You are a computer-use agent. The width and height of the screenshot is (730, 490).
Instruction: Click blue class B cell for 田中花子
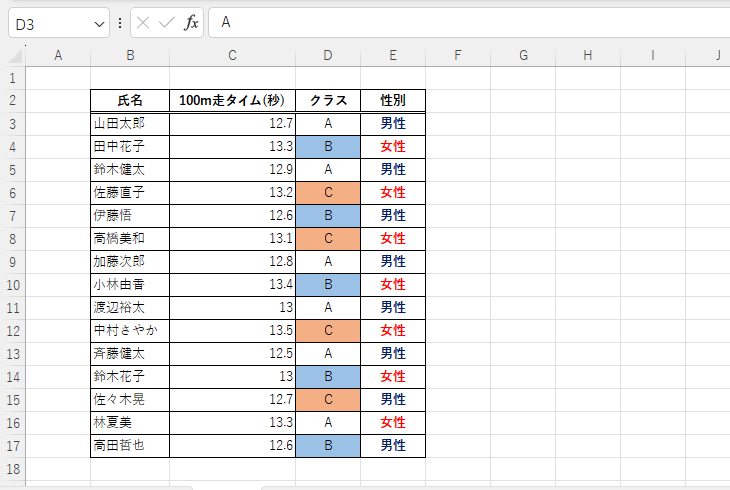(x=328, y=147)
